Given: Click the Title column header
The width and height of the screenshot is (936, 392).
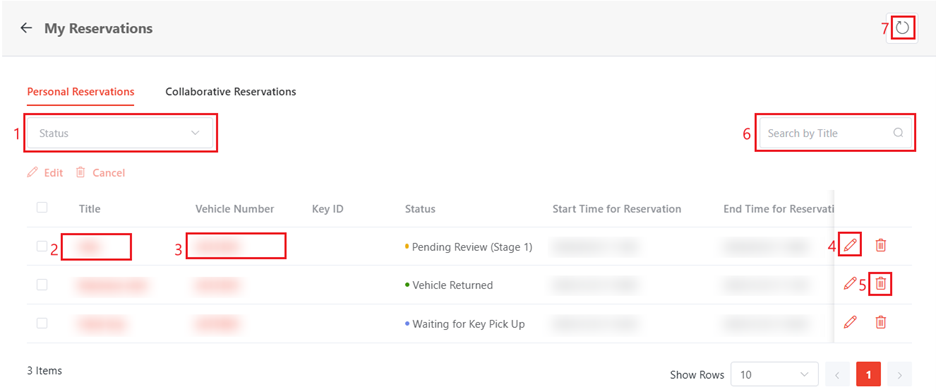Looking at the screenshot, I should tap(90, 209).
